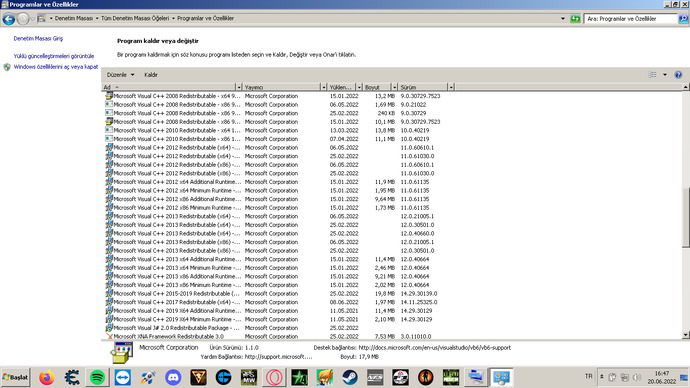Refresh the list with the green arrows button

point(575,18)
